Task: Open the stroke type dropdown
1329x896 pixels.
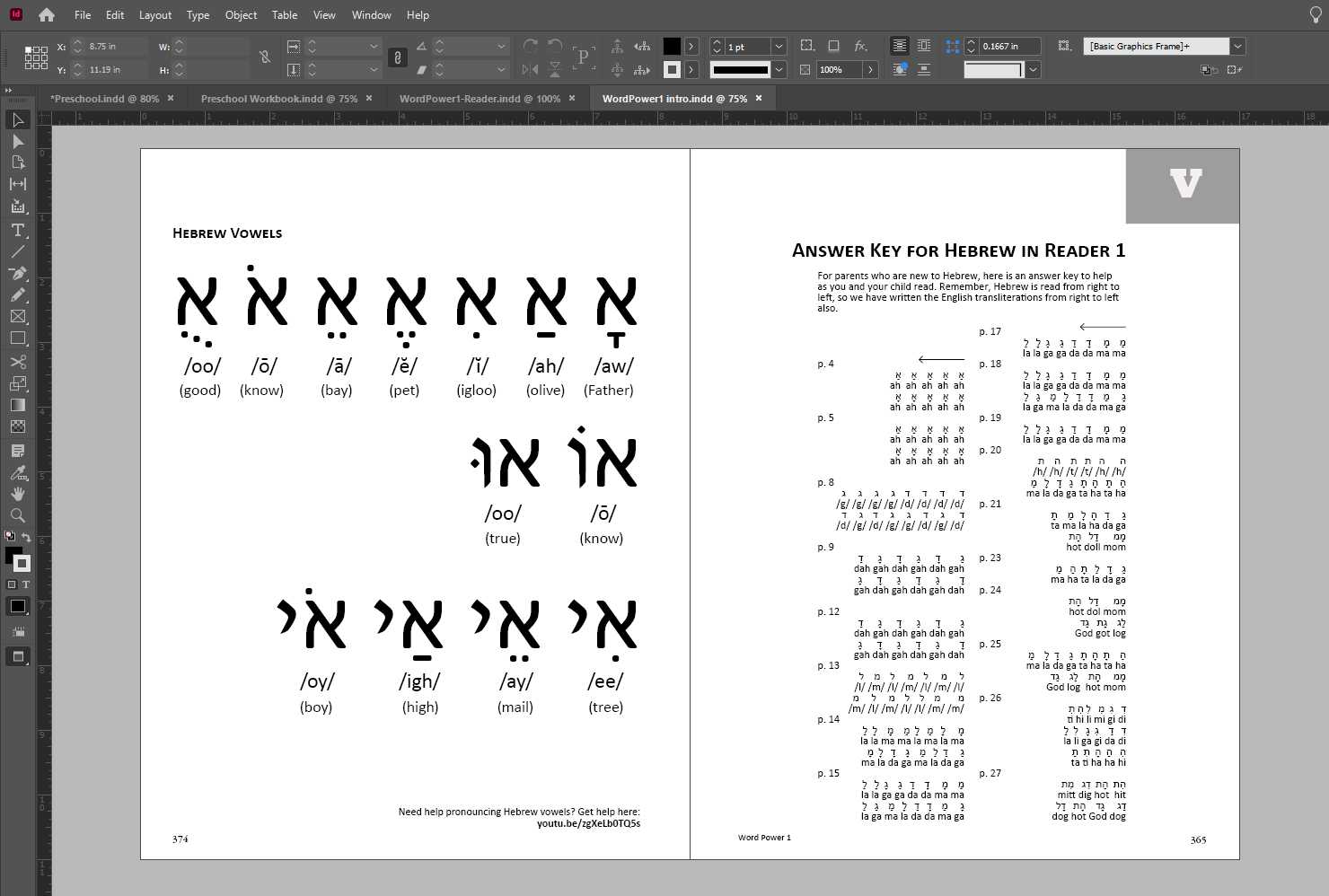Action: [779, 69]
